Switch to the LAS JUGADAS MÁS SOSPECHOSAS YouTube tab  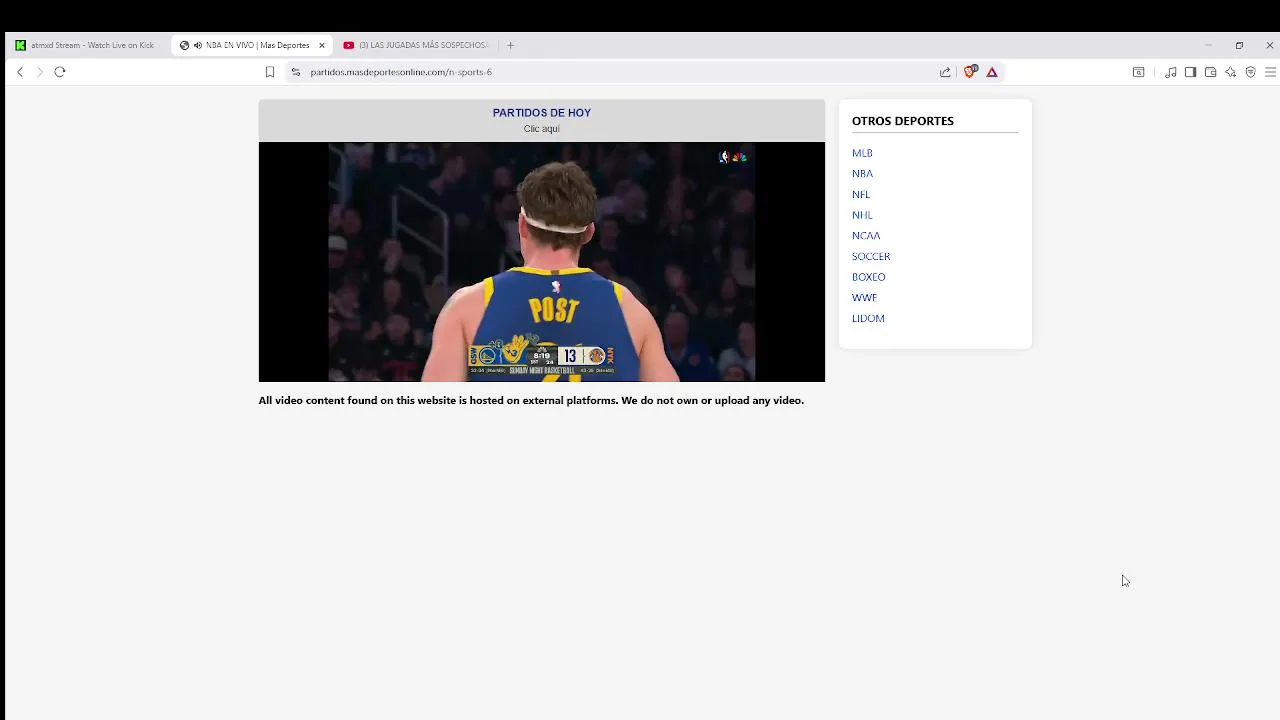(415, 45)
